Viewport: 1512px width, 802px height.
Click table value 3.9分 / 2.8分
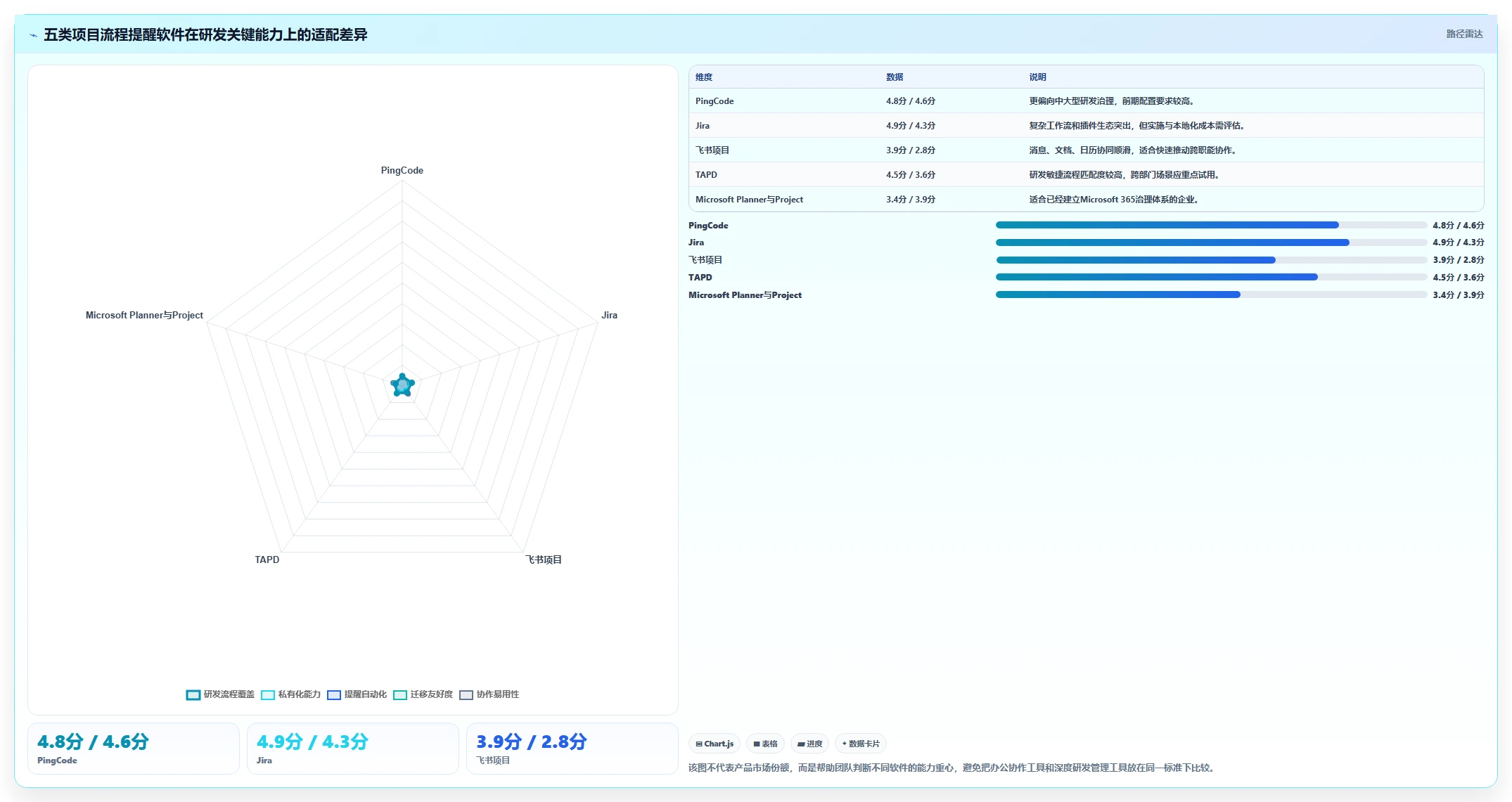tap(911, 150)
